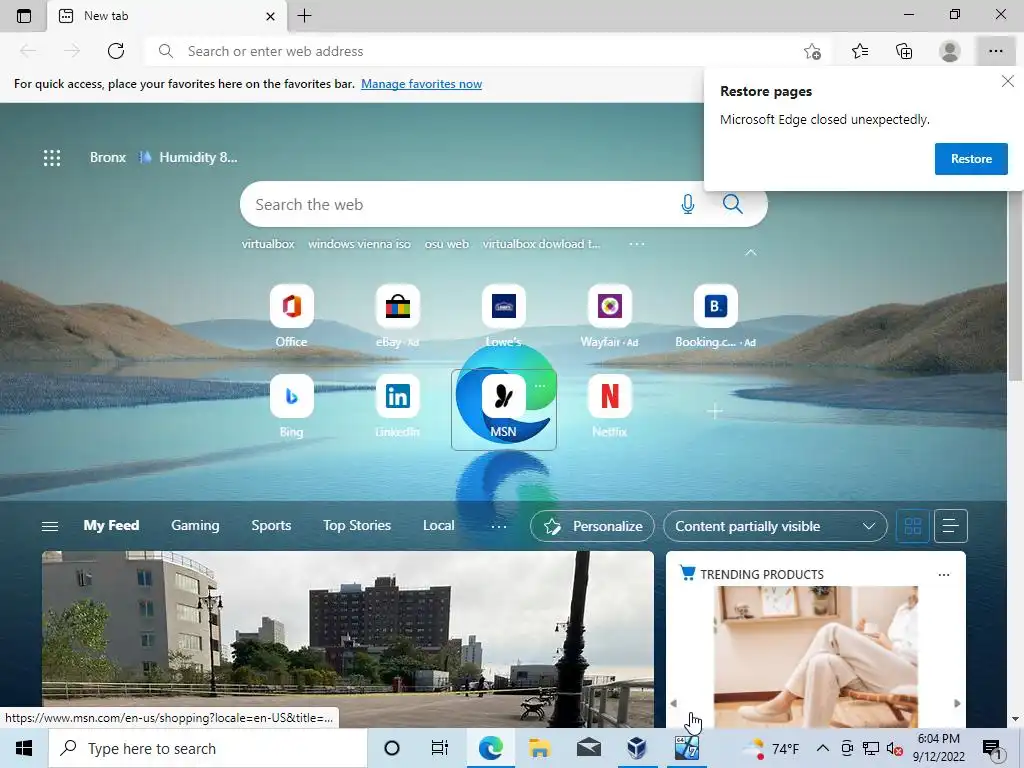
Task: Add a new quick link plus icon
Action: point(715,411)
